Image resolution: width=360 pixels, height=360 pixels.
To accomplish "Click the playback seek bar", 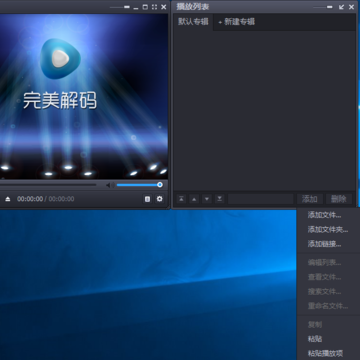I will click(48, 185).
